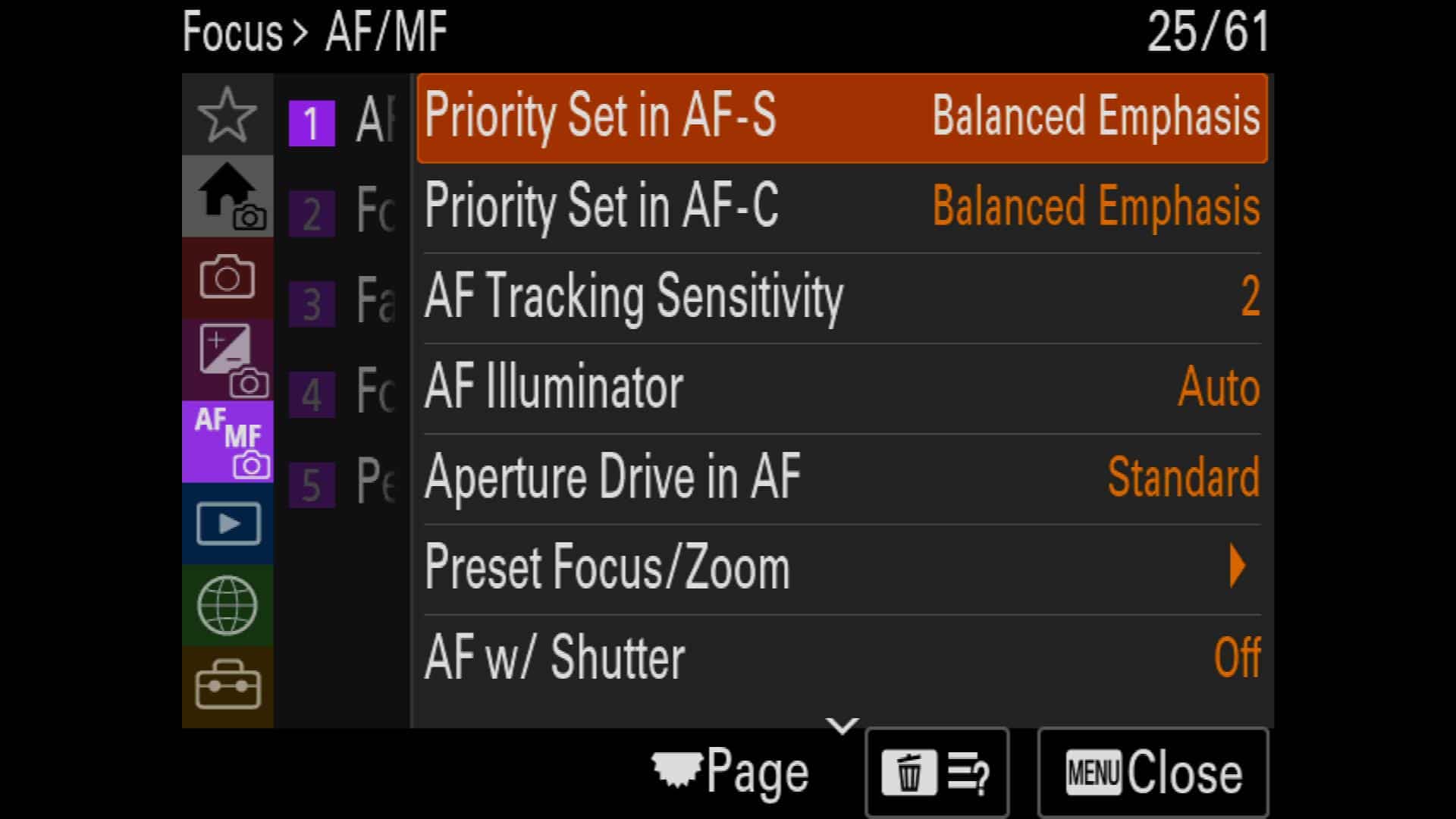Select the Shooting camera icon tab

pos(227,278)
